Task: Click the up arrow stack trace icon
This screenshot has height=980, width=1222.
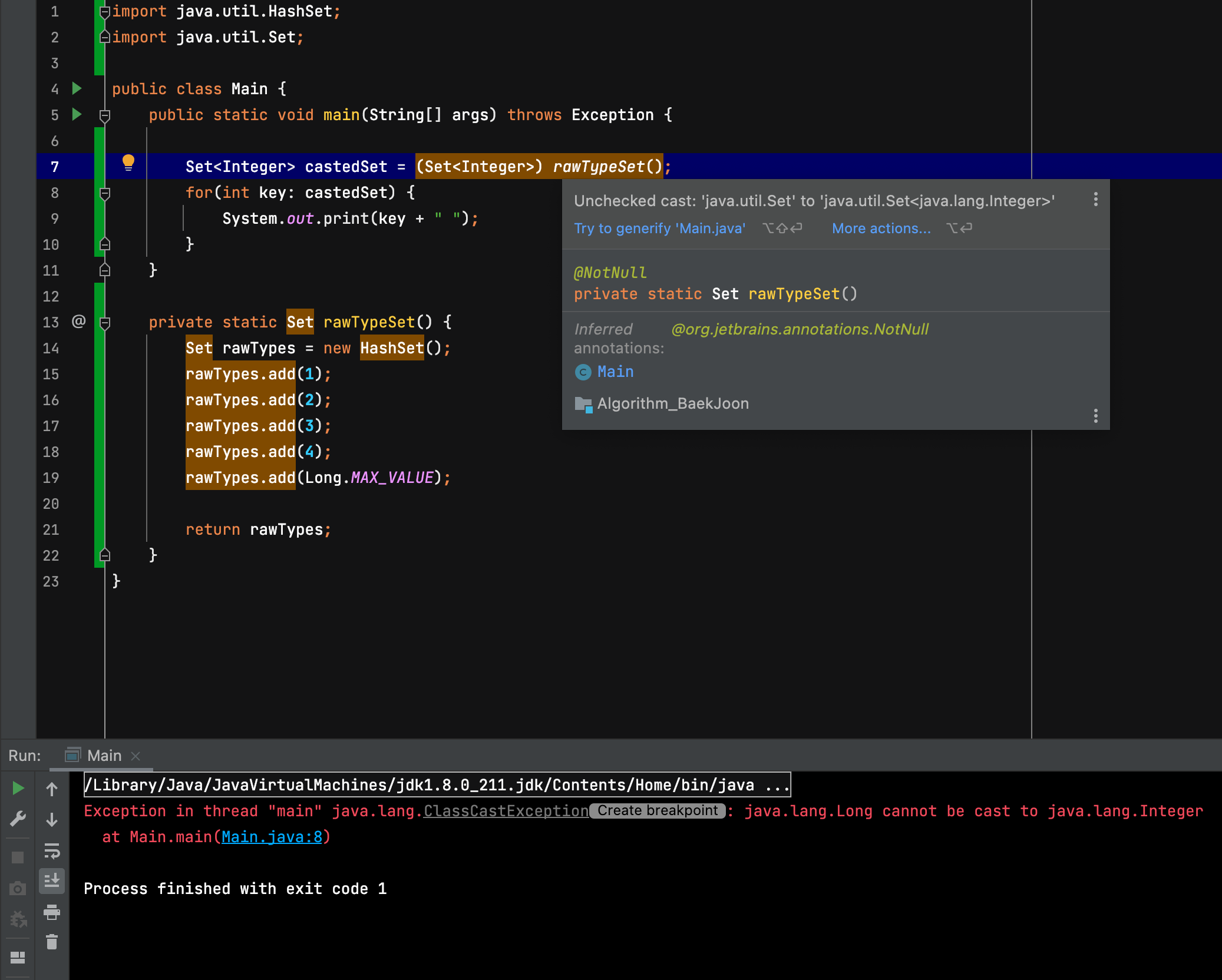Action: (52, 789)
